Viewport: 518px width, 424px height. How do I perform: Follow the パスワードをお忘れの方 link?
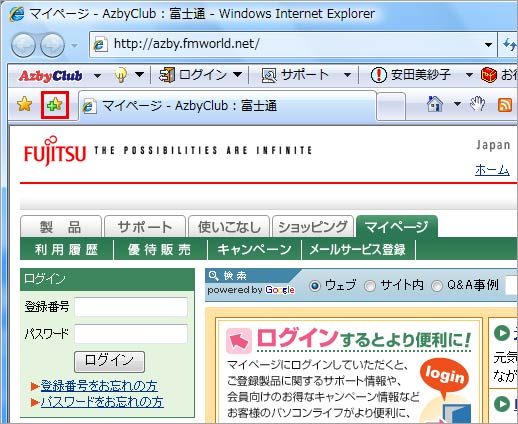102,402
